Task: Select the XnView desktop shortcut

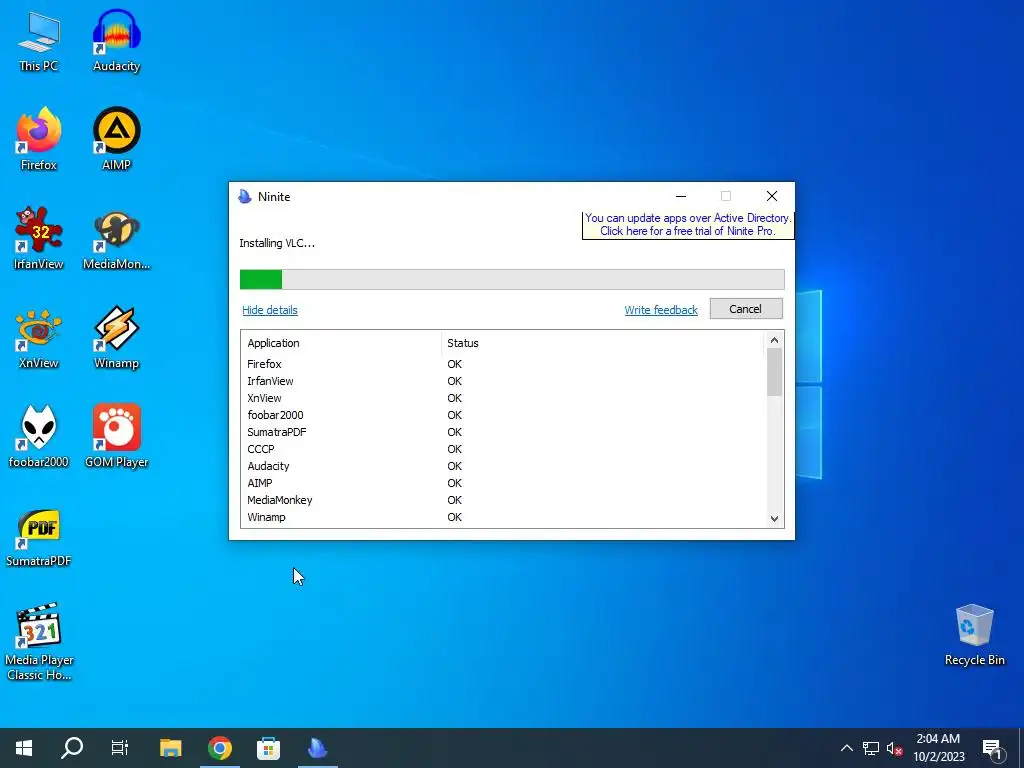Action: click(x=39, y=338)
